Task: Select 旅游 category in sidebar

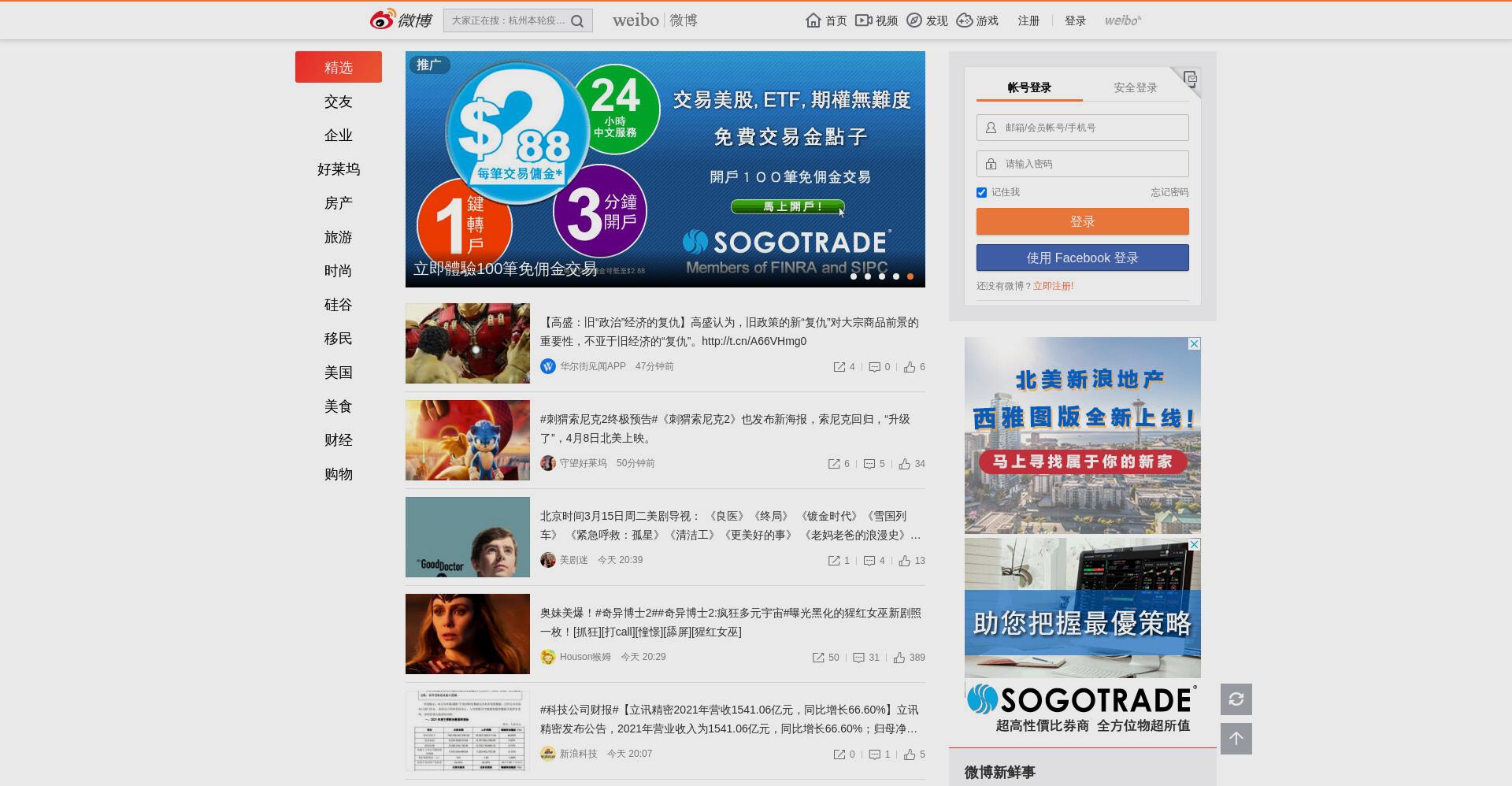Action: (x=339, y=237)
